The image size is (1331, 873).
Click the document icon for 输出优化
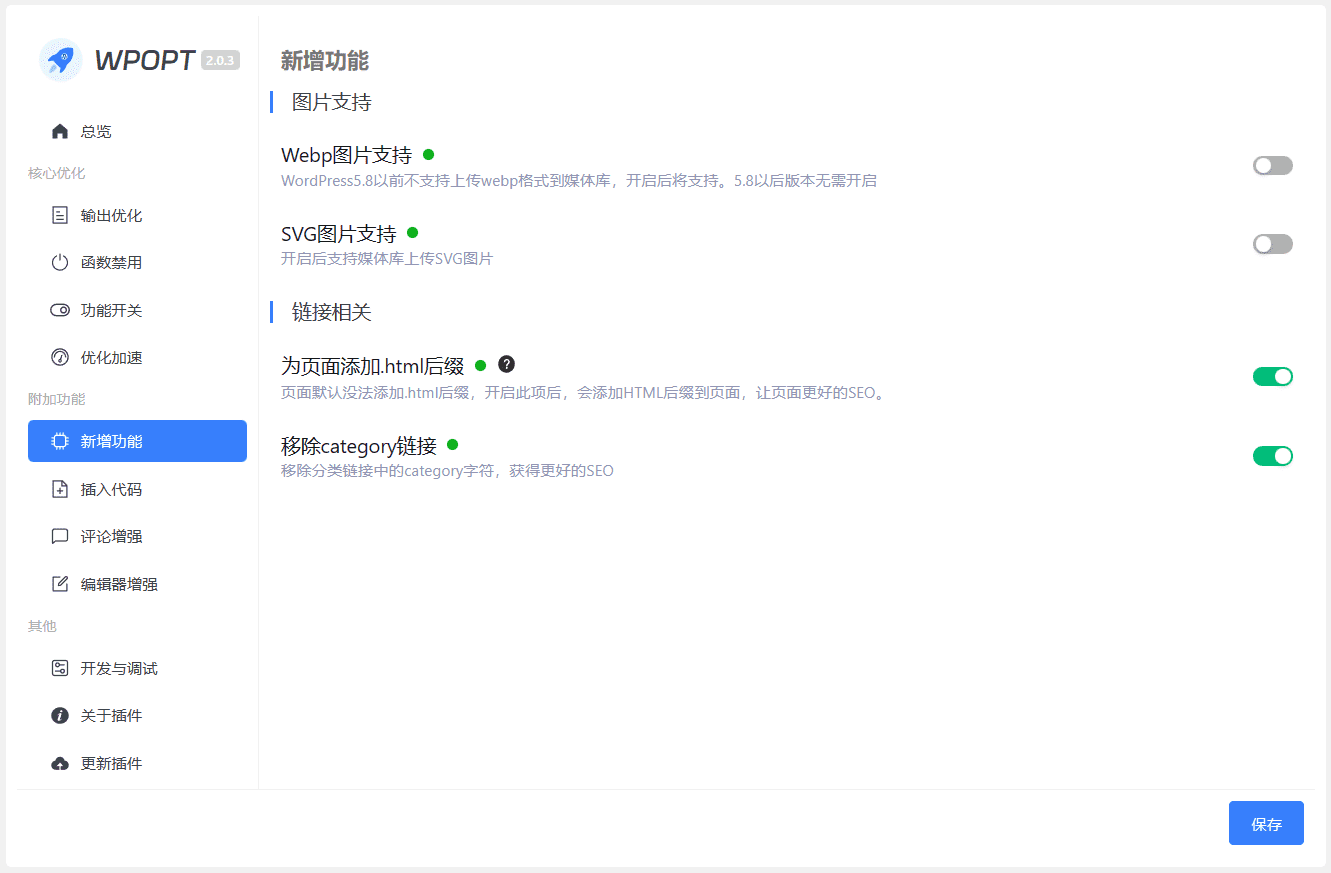62,214
